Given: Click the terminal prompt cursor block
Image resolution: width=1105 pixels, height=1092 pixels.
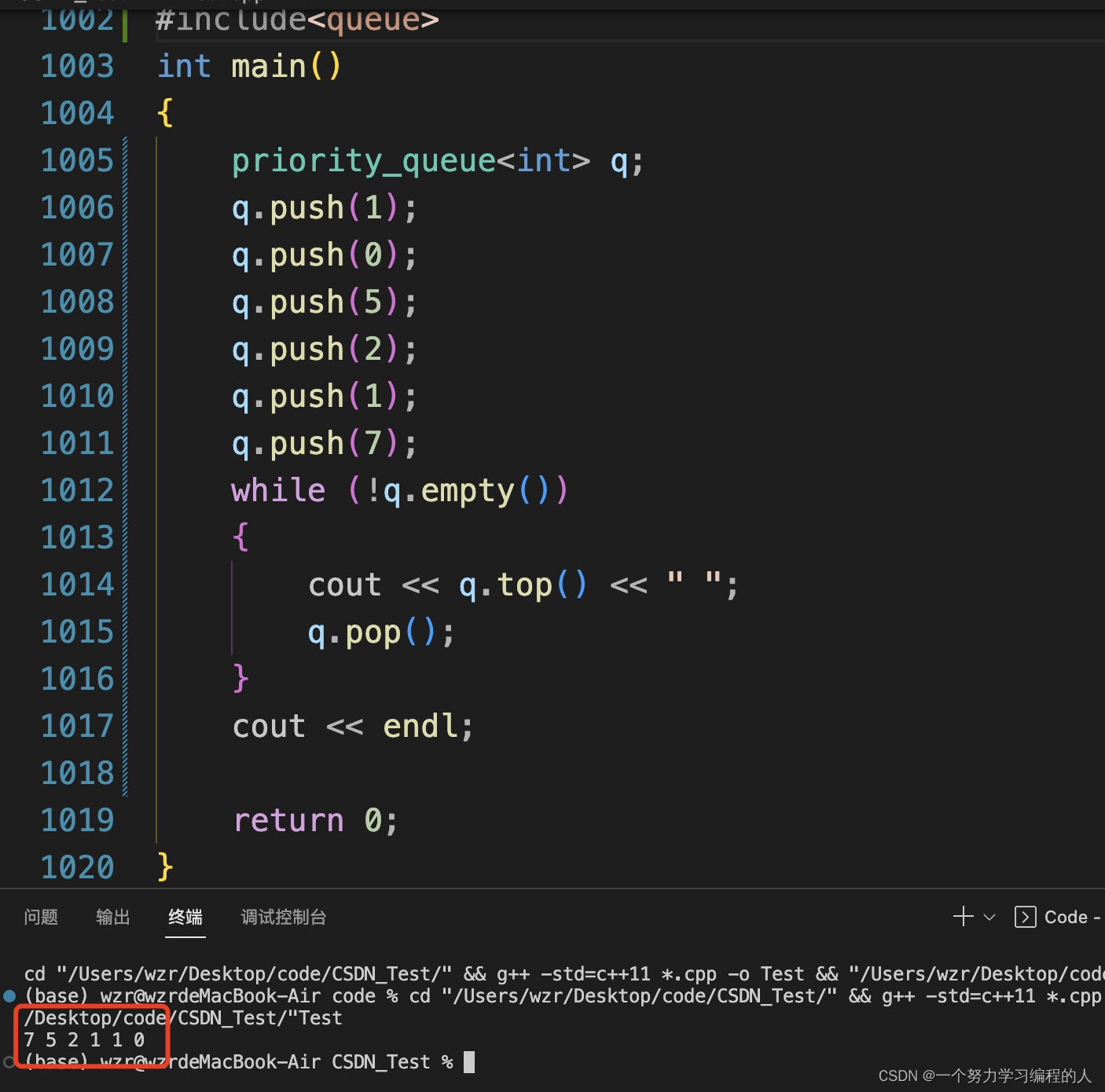Looking at the screenshot, I should pos(469,1062).
